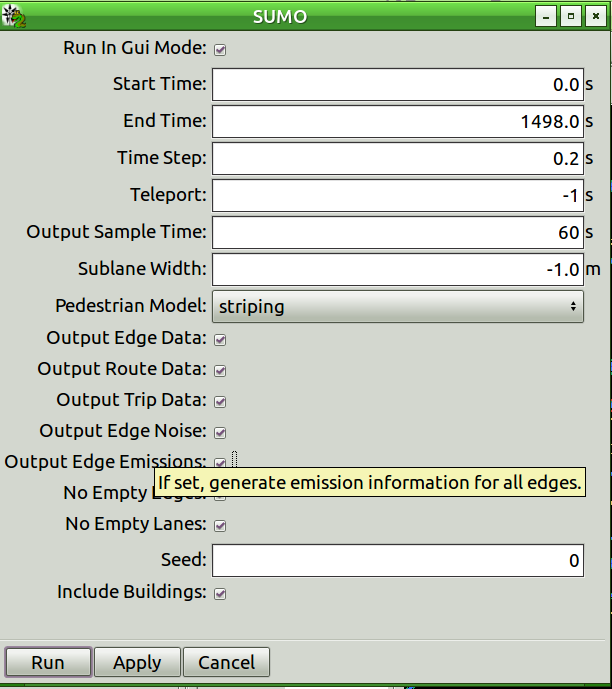Select the Time Step text box
Screen dimensions: 612x689
click(x=397, y=159)
